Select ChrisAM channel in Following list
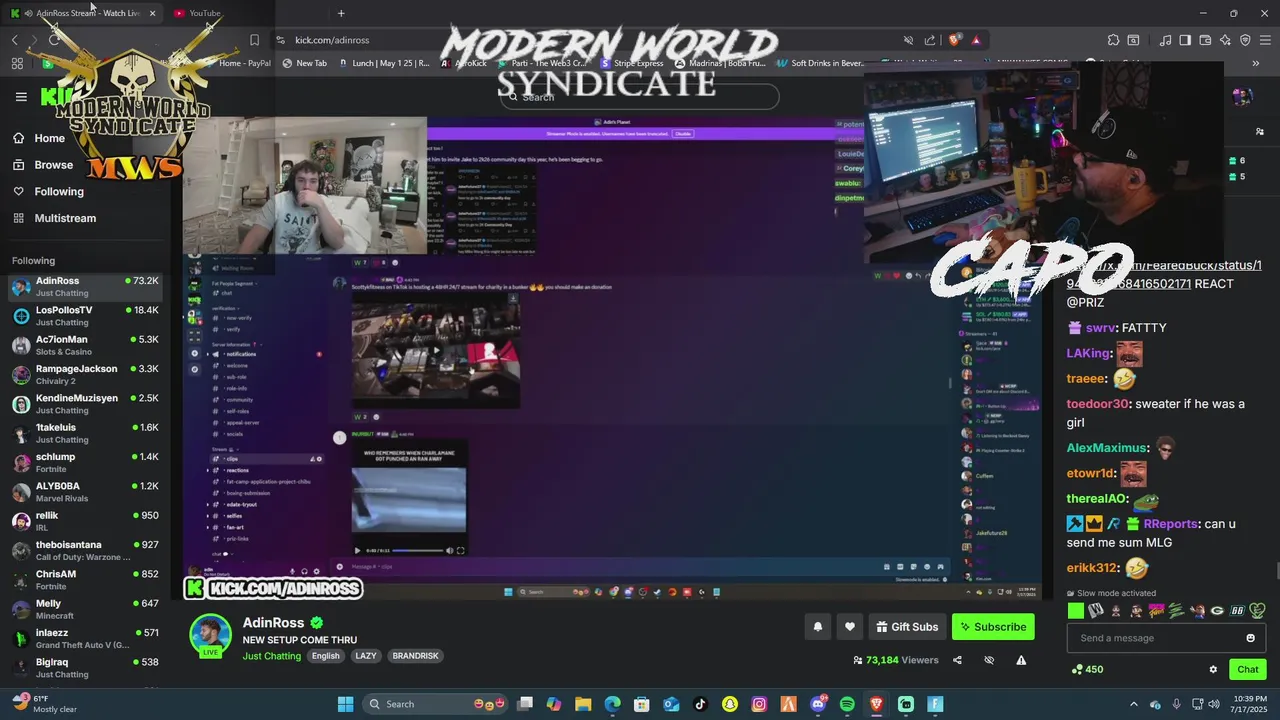Image resolution: width=1280 pixels, height=720 pixels. tap(86, 580)
